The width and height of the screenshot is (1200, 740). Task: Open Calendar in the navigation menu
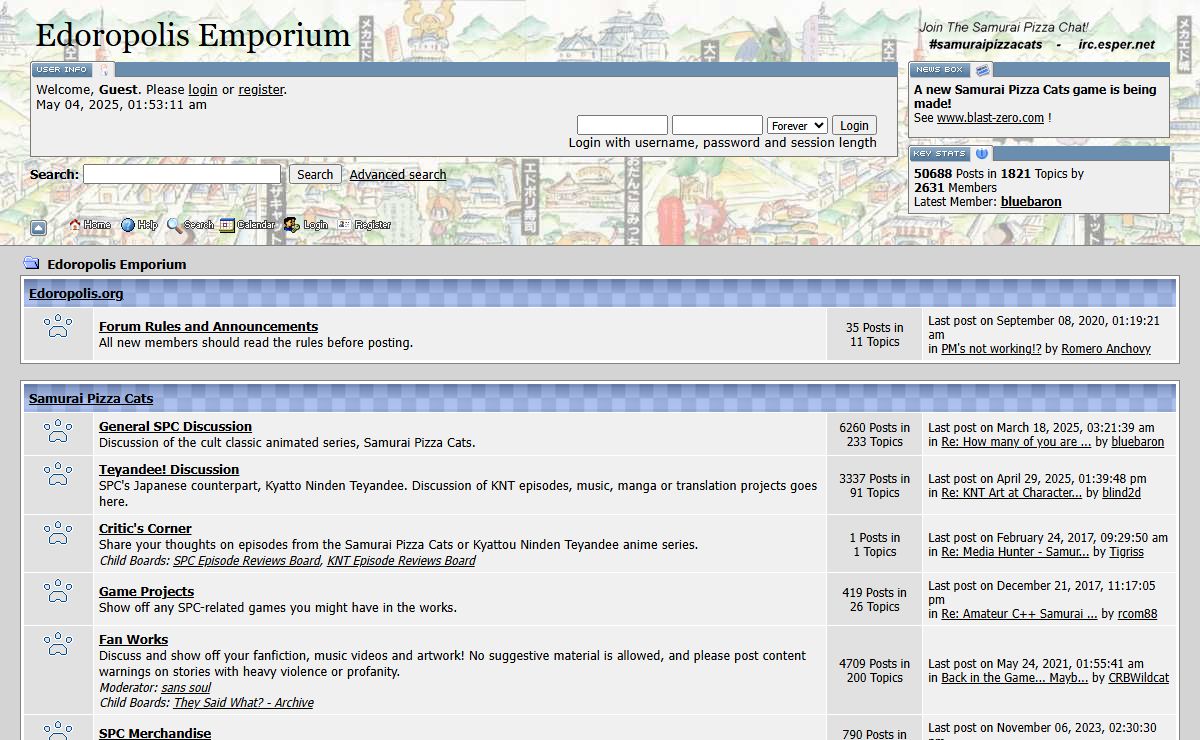247,225
